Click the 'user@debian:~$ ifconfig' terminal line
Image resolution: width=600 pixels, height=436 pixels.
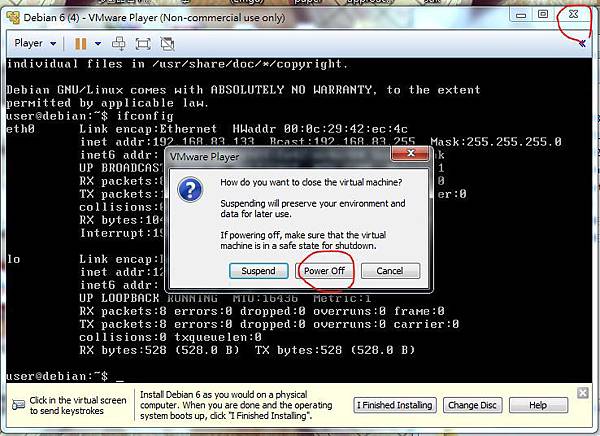90,116
